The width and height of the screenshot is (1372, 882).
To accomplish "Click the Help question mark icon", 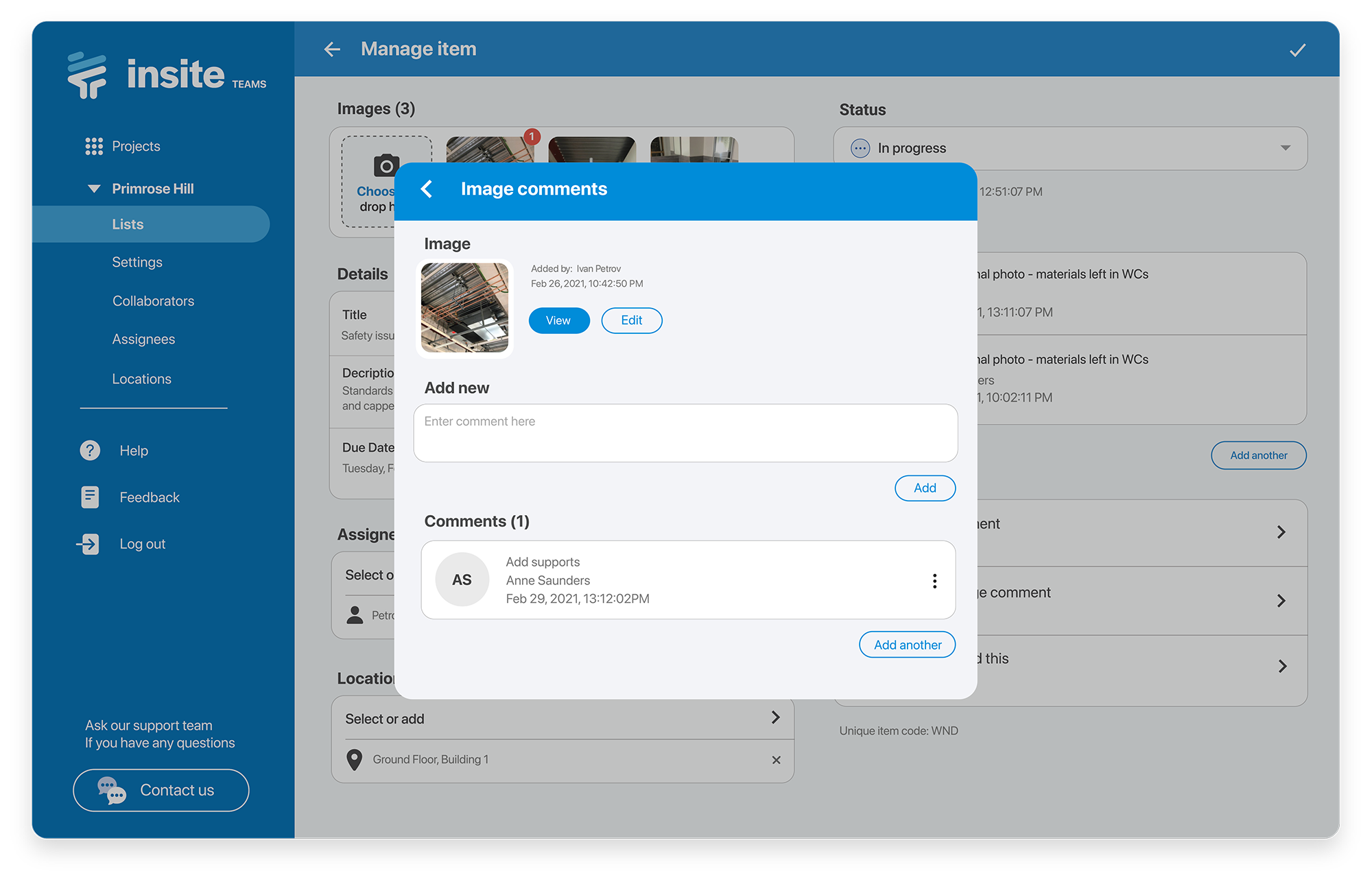I will (x=90, y=451).
